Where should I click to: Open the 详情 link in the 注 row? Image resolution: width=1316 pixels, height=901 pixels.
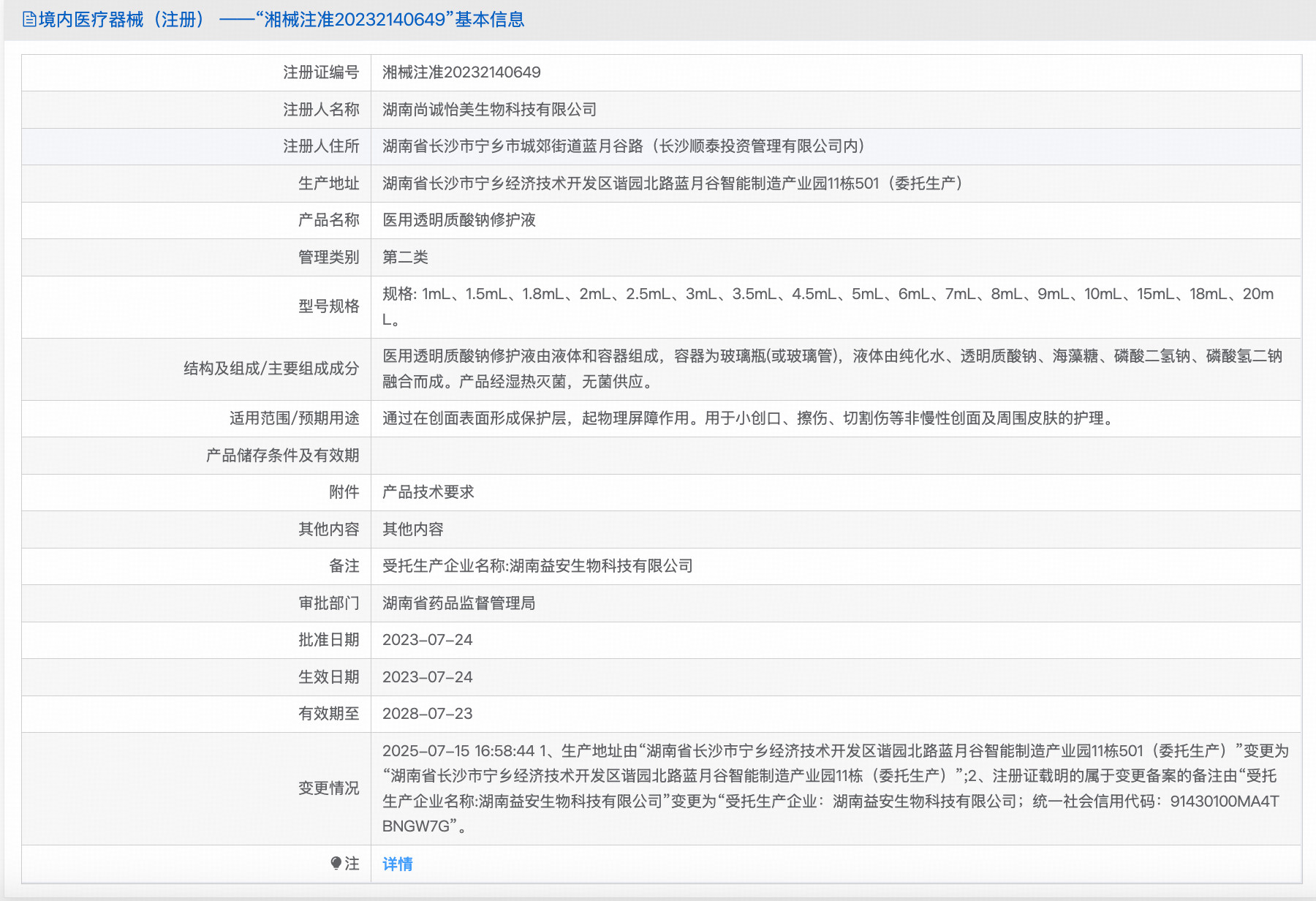397,864
